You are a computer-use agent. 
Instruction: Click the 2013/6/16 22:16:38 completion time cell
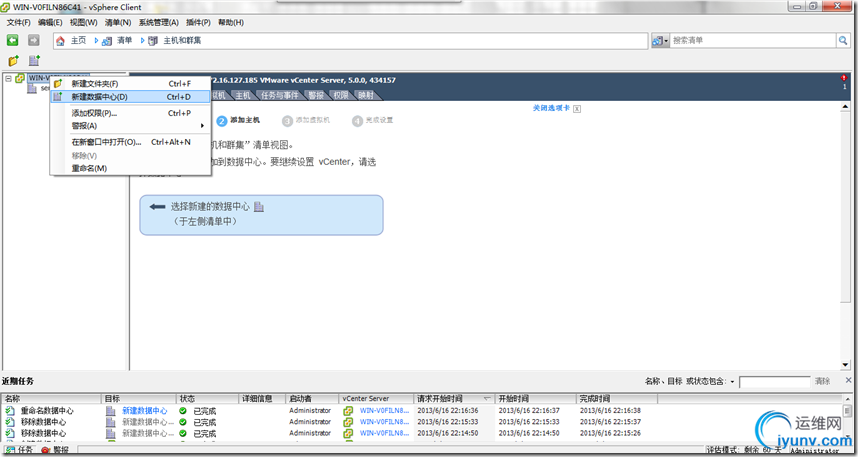(x=610, y=410)
